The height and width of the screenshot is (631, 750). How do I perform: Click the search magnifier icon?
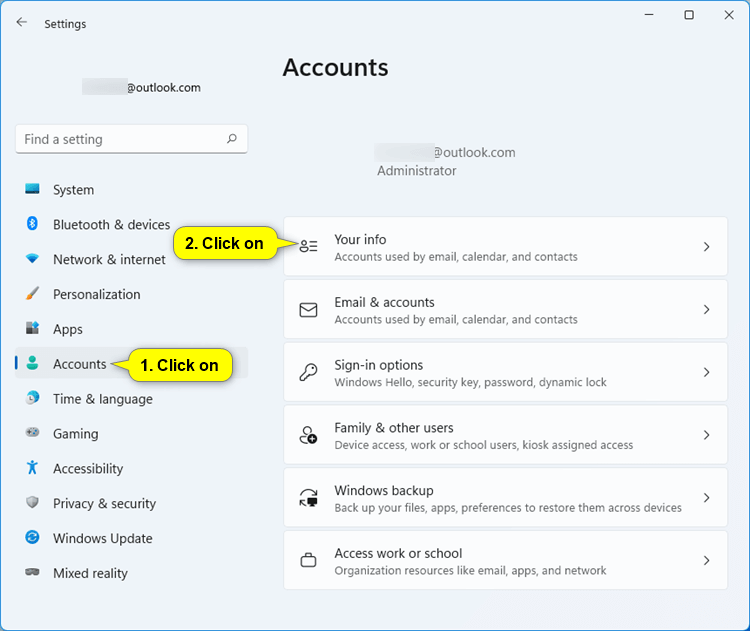tap(232, 139)
